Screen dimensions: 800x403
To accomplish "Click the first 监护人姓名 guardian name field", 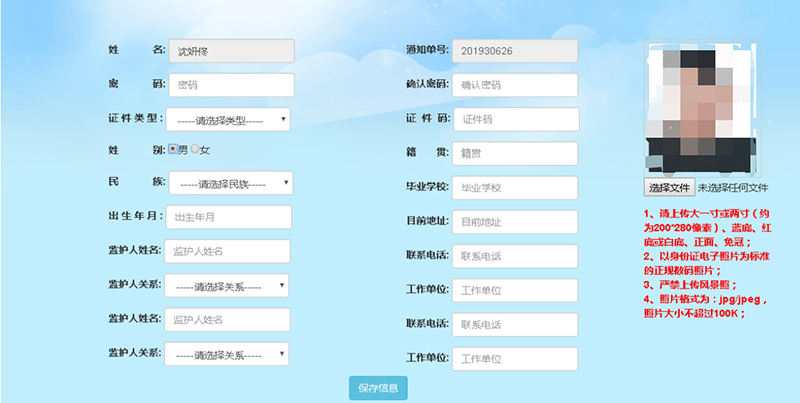I will pyautogui.click(x=227, y=251).
